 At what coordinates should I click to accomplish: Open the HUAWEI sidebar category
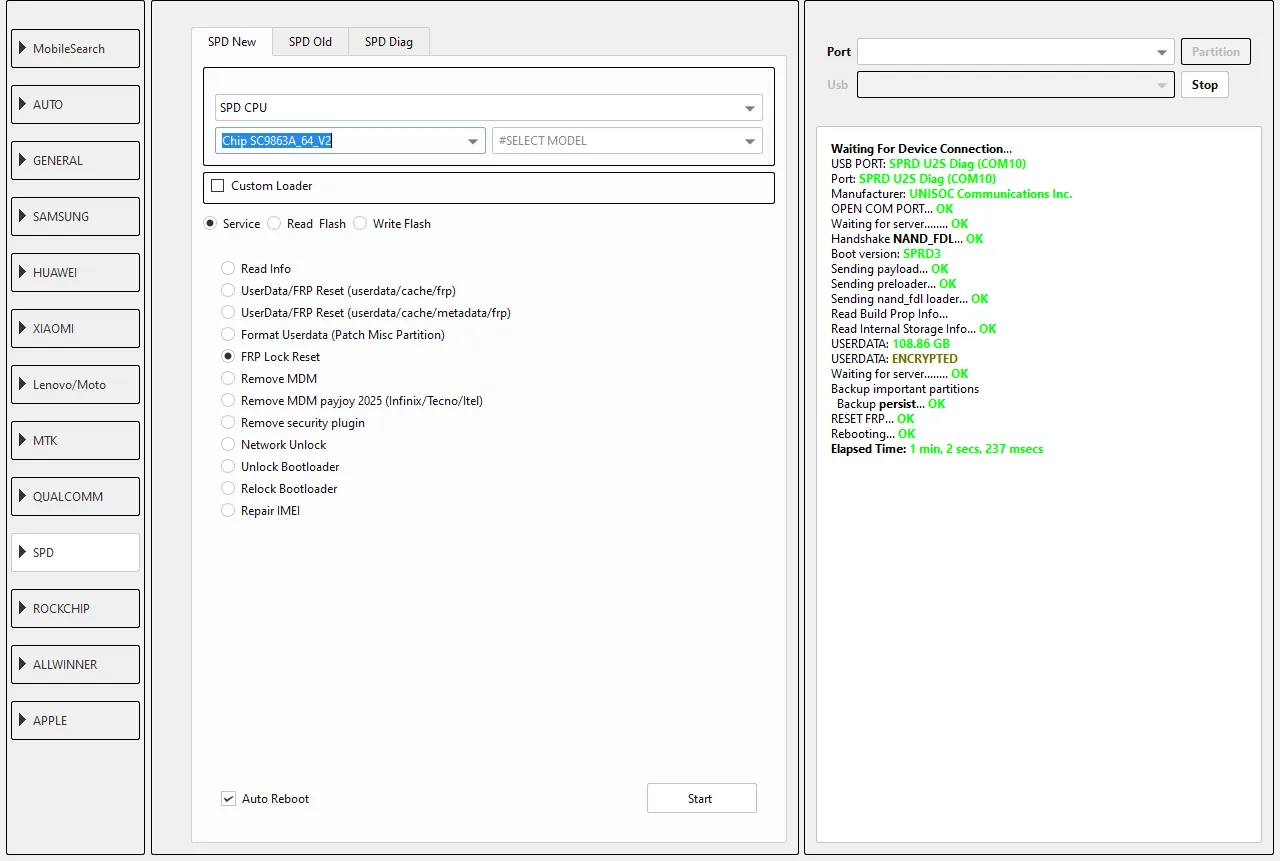pyautogui.click(x=75, y=273)
